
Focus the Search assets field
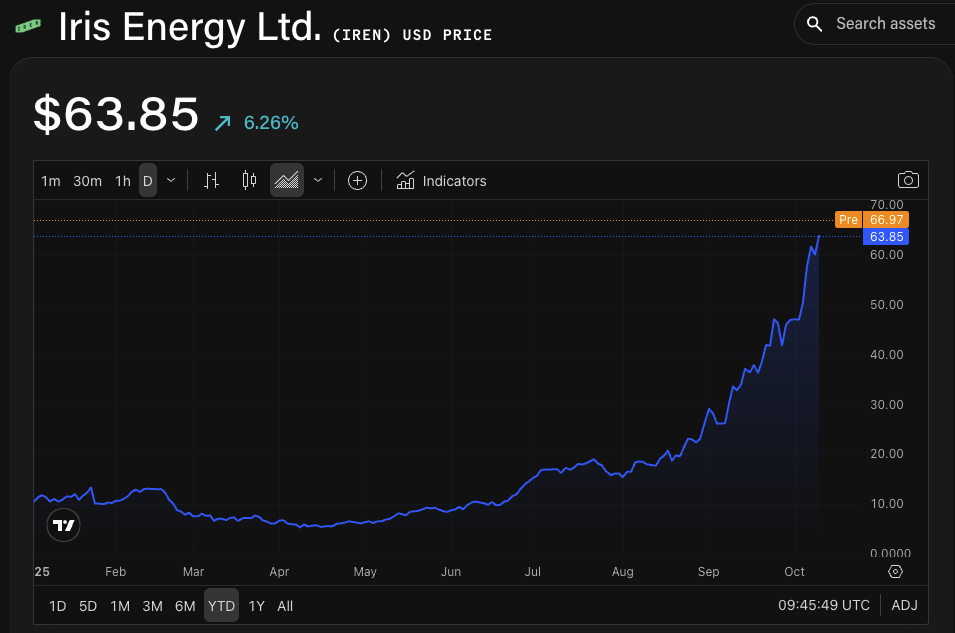875,24
